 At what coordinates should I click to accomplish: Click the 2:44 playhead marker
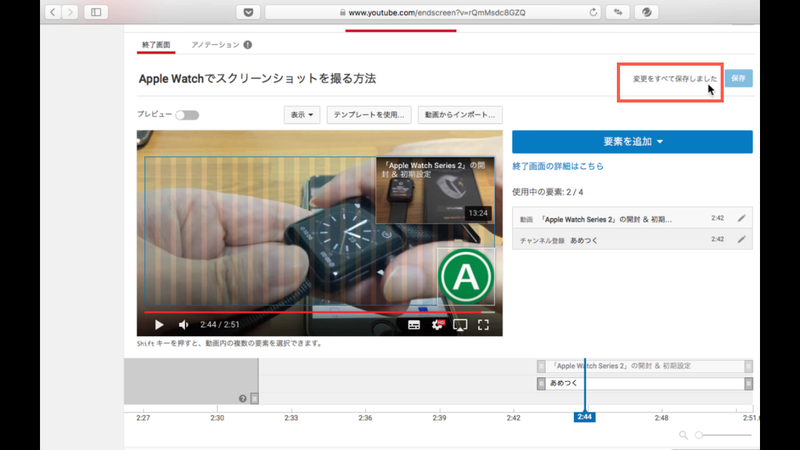point(584,417)
